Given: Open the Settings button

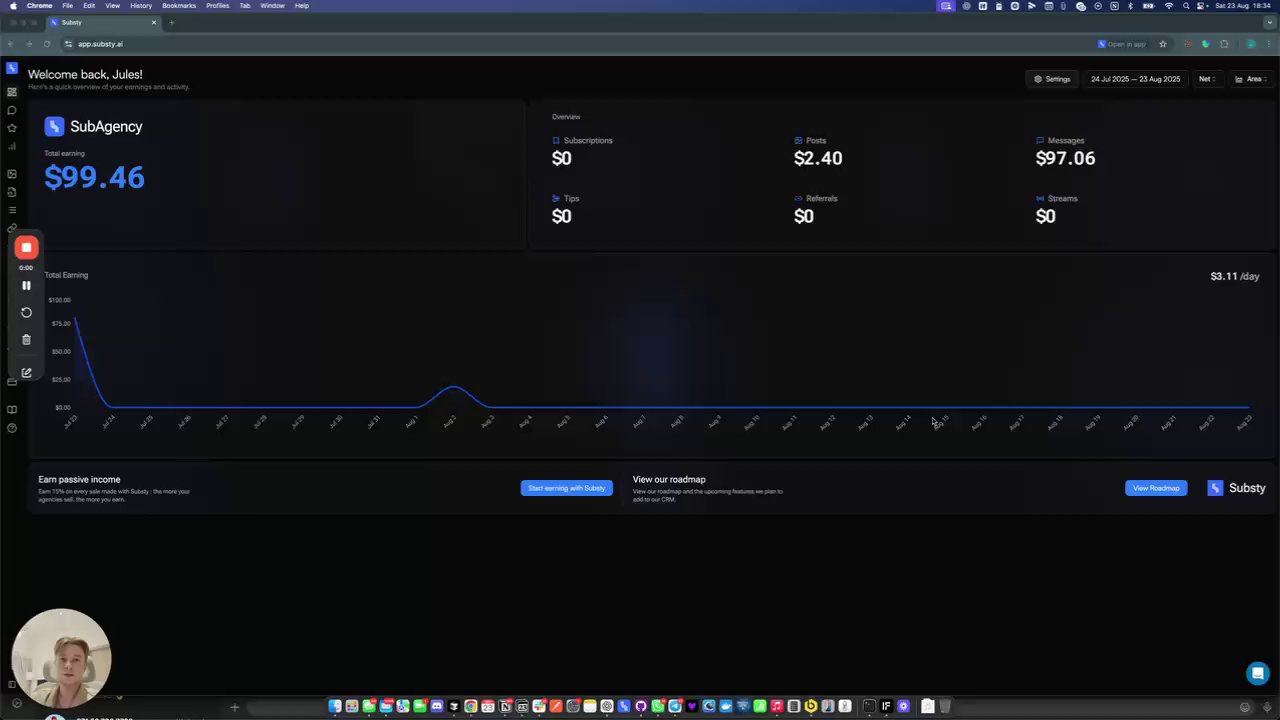Looking at the screenshot, I should [1052, 79].
